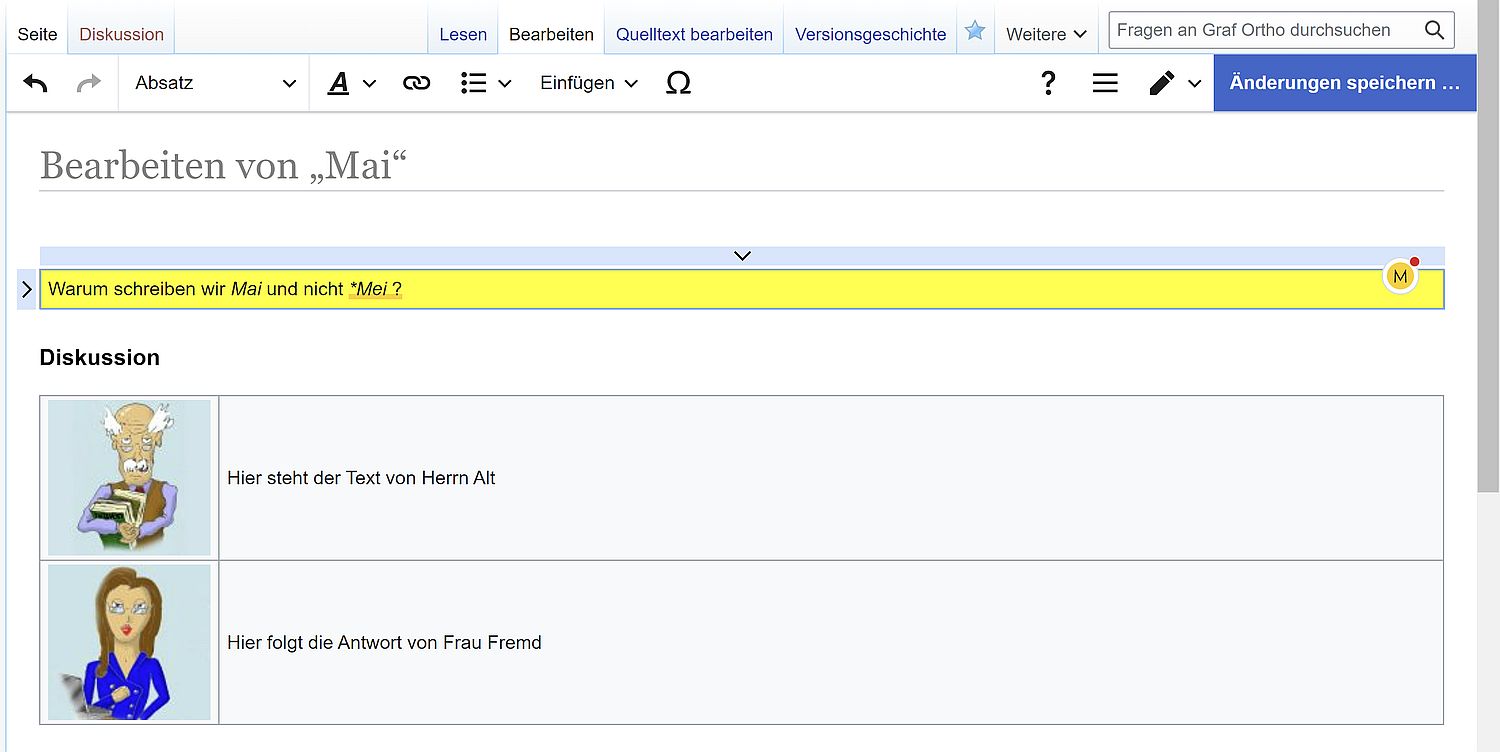Click Änderungen speichern button
The image size is (1500, 752).
click(x=1344, y=83)
